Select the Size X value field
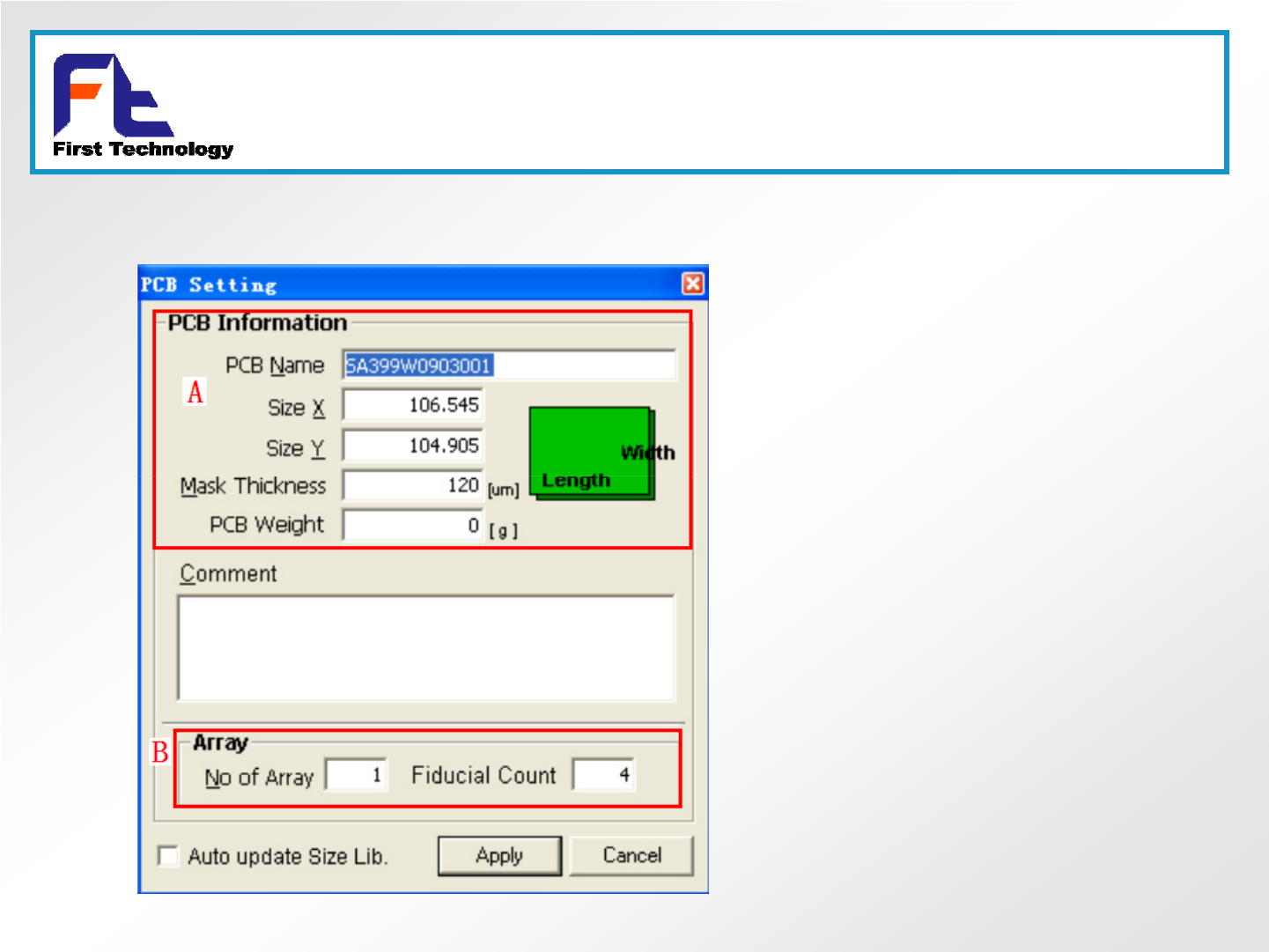This screenshot has height=952, width=1269. point(413,405)
